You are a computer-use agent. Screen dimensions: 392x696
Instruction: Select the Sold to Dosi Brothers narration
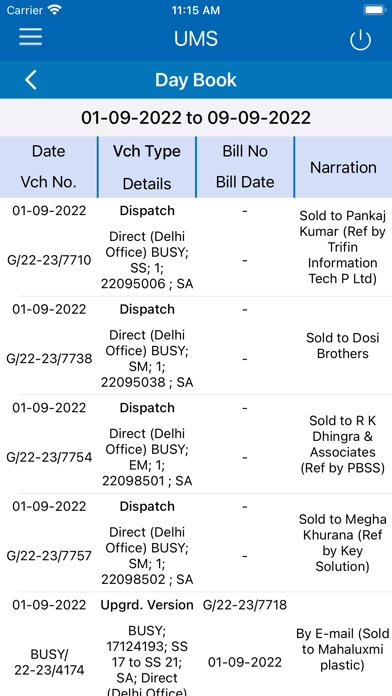[x=343, y=346]
